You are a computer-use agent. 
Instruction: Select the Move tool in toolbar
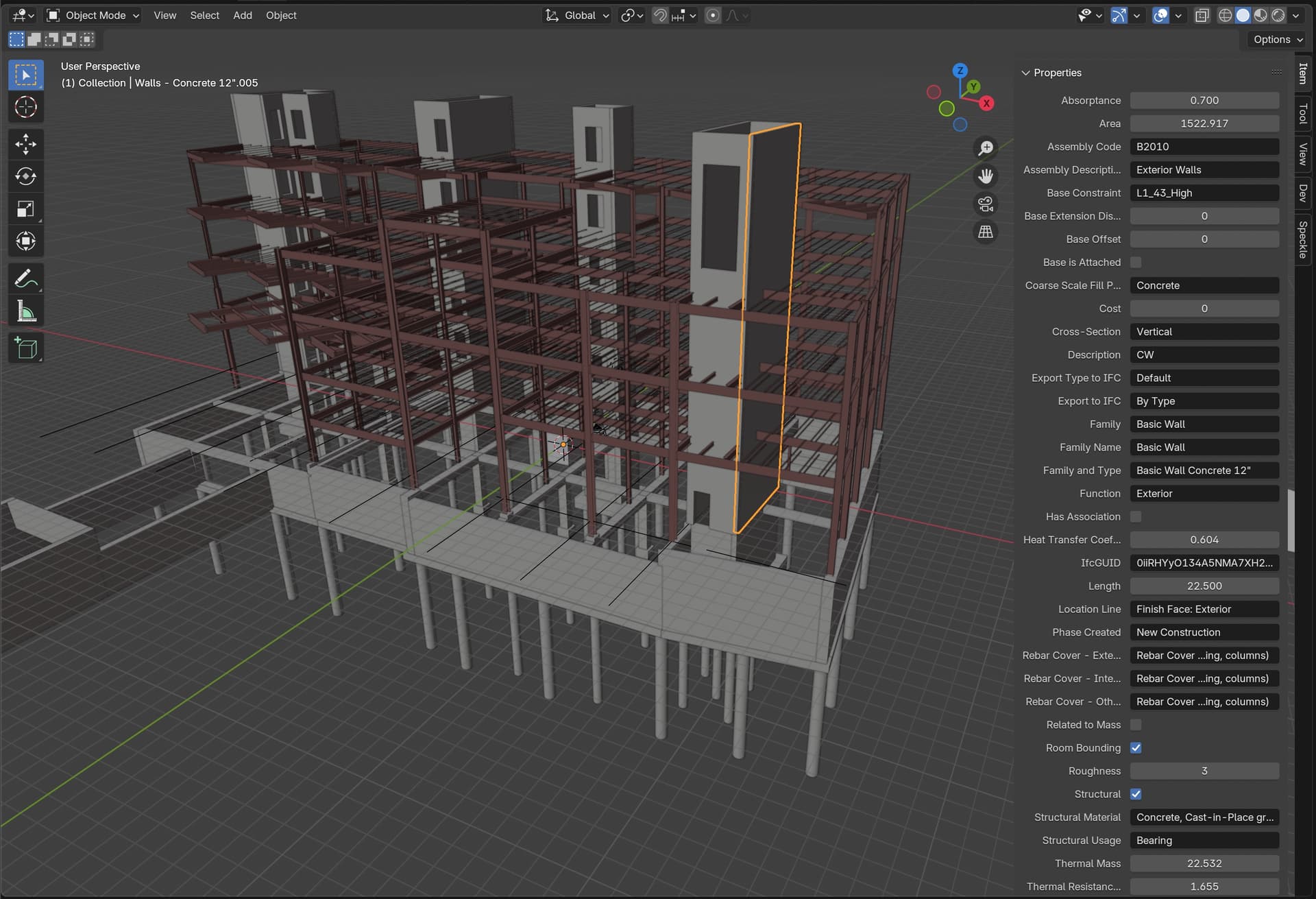tap(25, 144)
